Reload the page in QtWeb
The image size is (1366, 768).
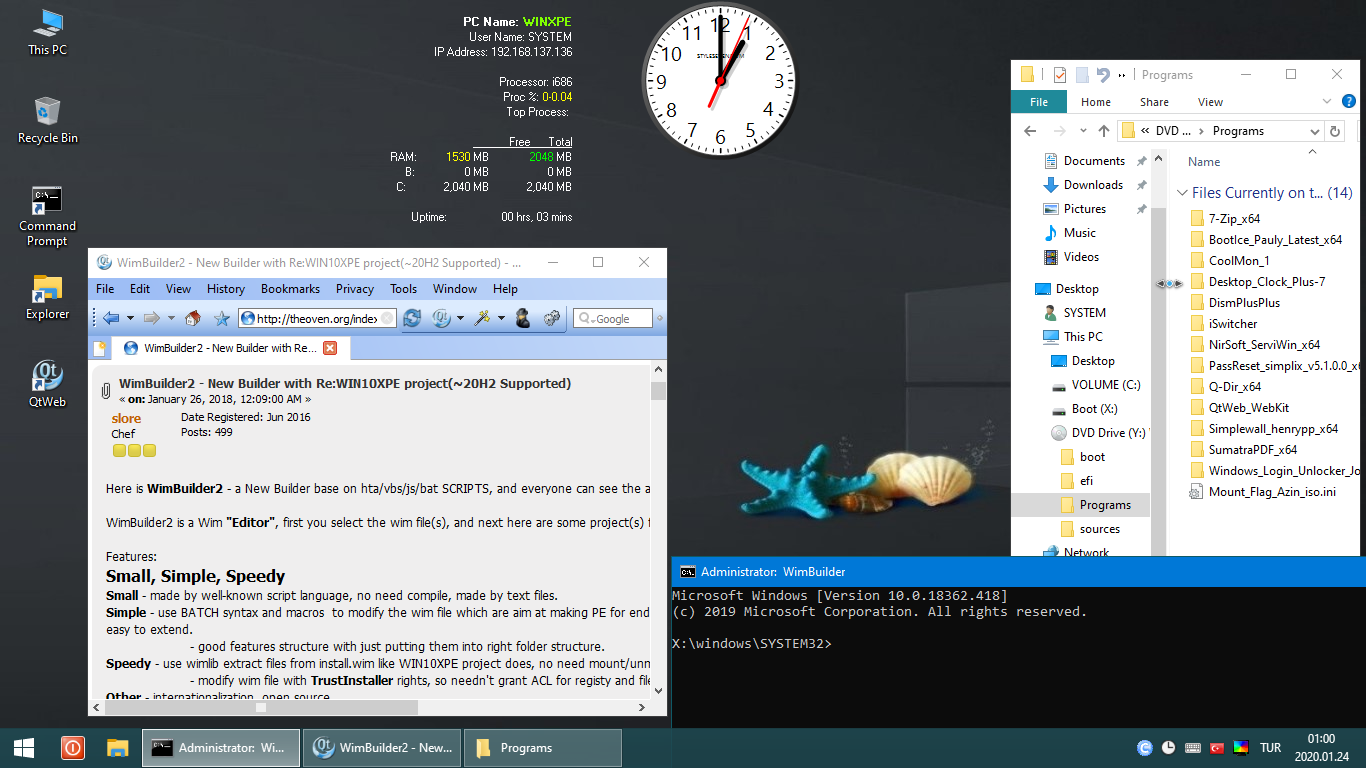tap(412, 318)
